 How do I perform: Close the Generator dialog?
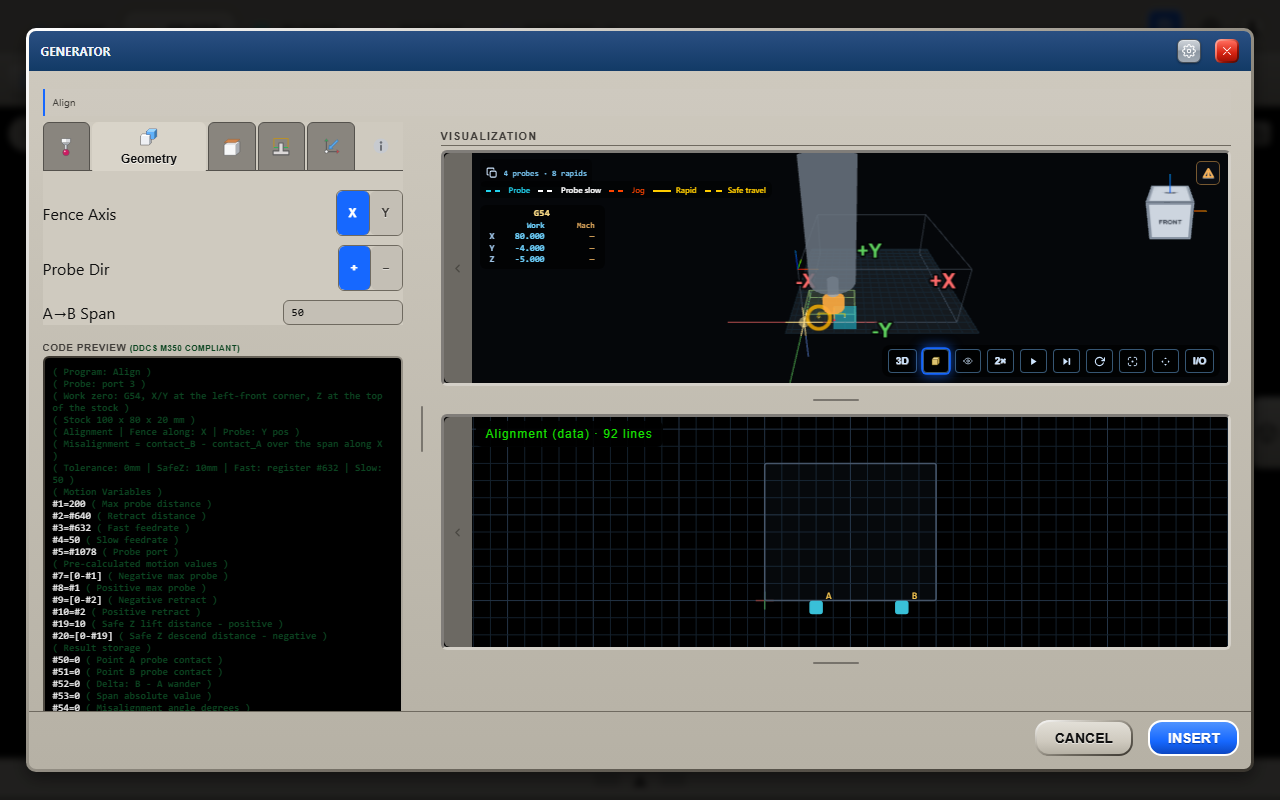pyautogui.click(x=1227, y=51)
